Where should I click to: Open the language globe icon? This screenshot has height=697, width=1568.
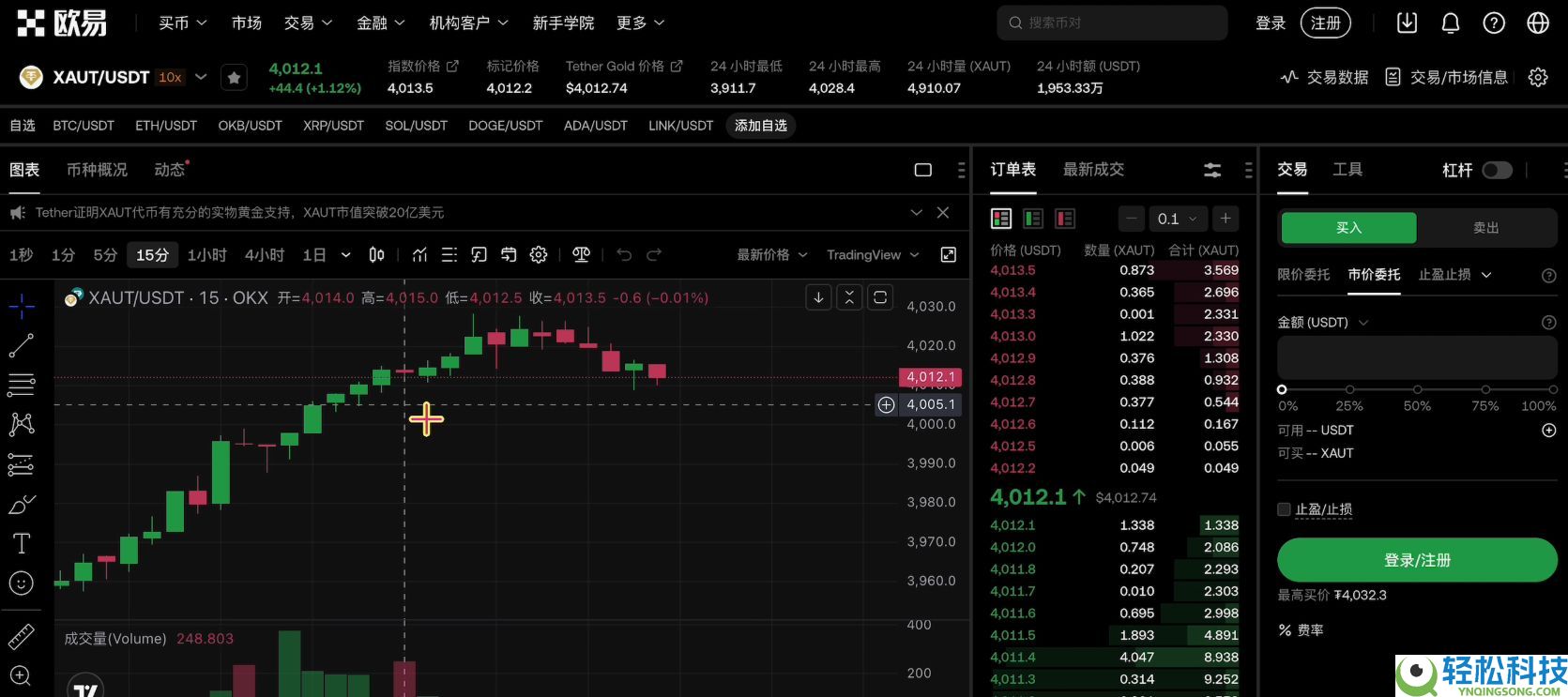tap(1538, 23)
